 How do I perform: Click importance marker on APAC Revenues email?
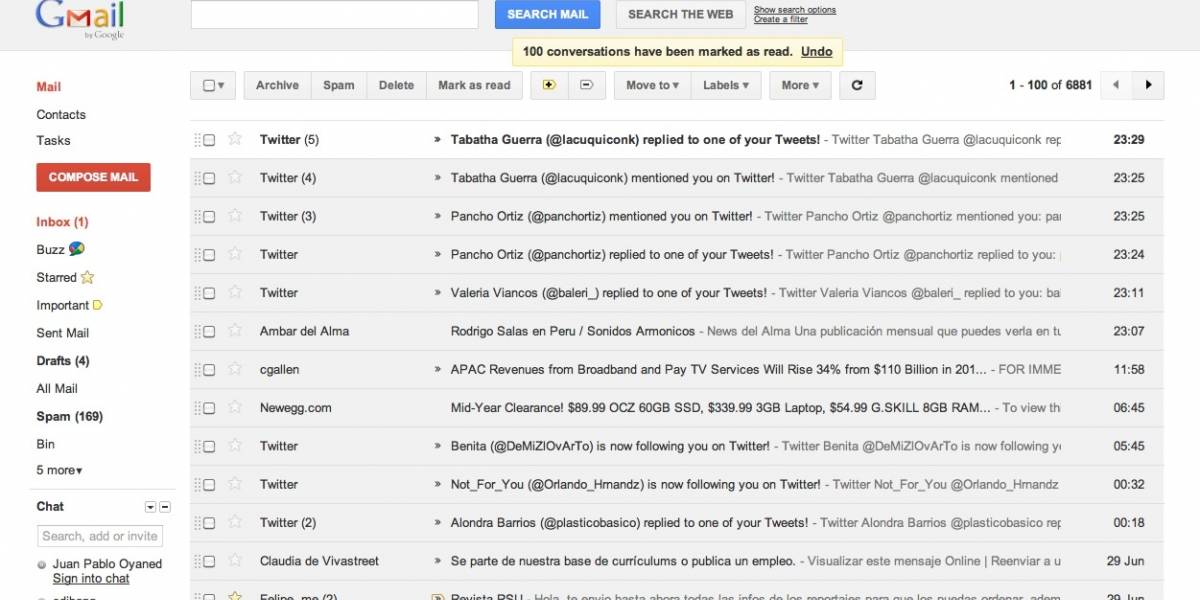(x=437, y=369)
